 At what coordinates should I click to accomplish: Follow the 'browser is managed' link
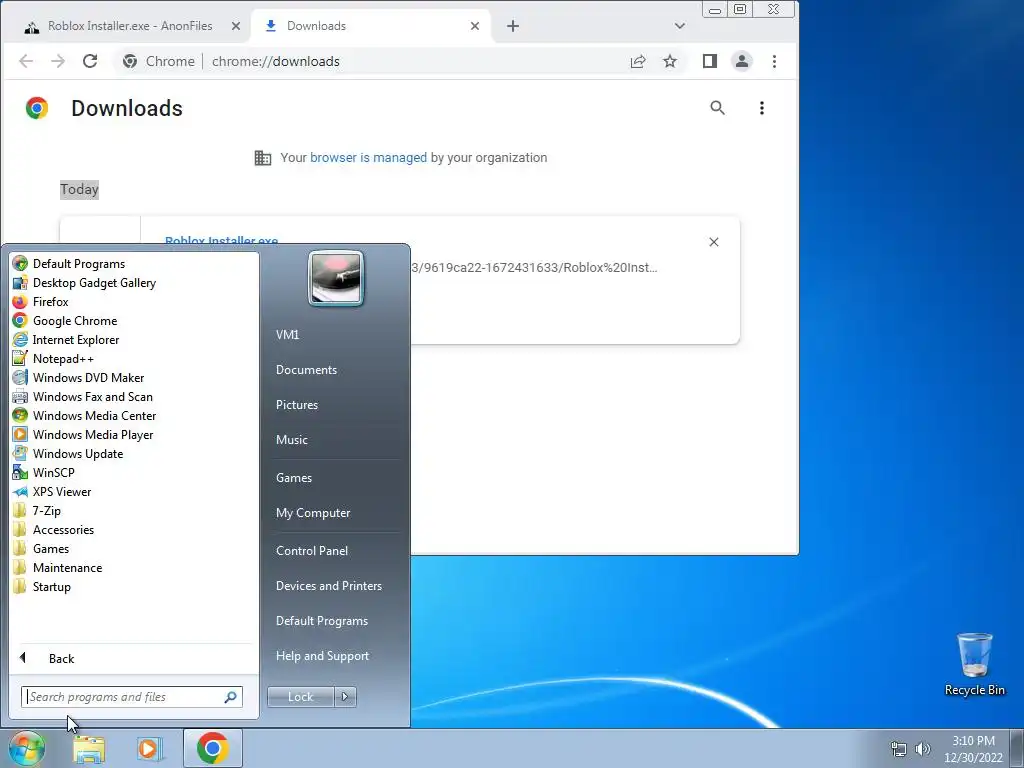point(368,157)
